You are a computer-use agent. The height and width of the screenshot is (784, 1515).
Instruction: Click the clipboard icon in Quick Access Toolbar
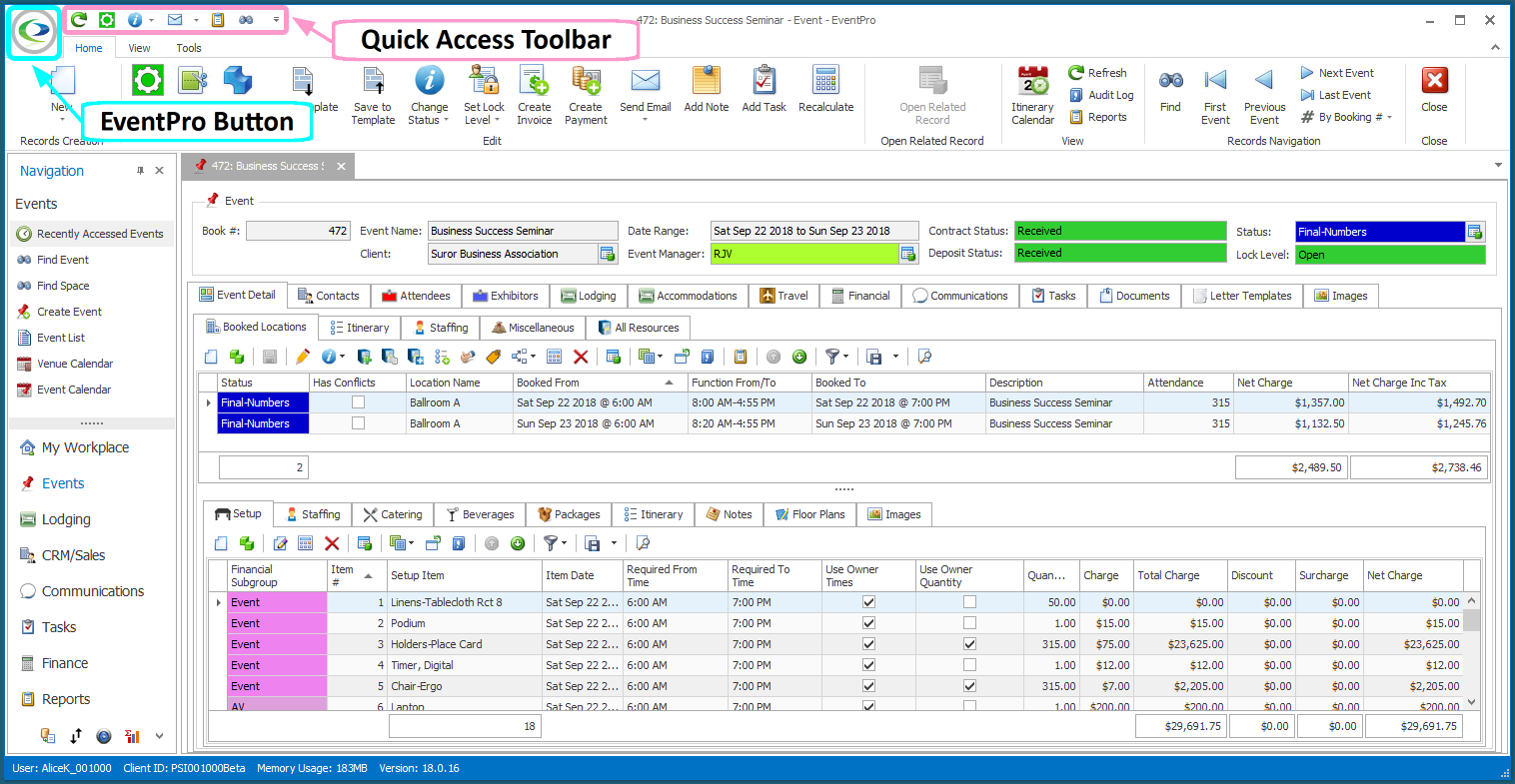pyautogui.click(x=218, y=20)
